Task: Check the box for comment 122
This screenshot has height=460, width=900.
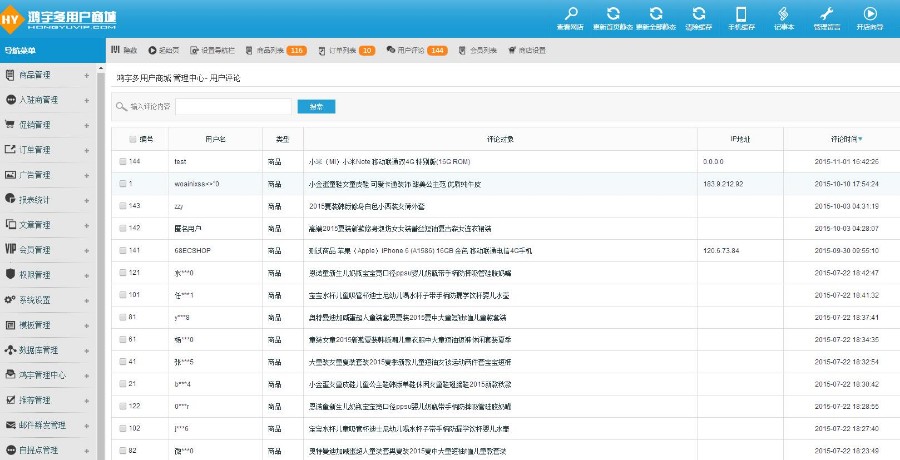Action: [x=122, y=406]
